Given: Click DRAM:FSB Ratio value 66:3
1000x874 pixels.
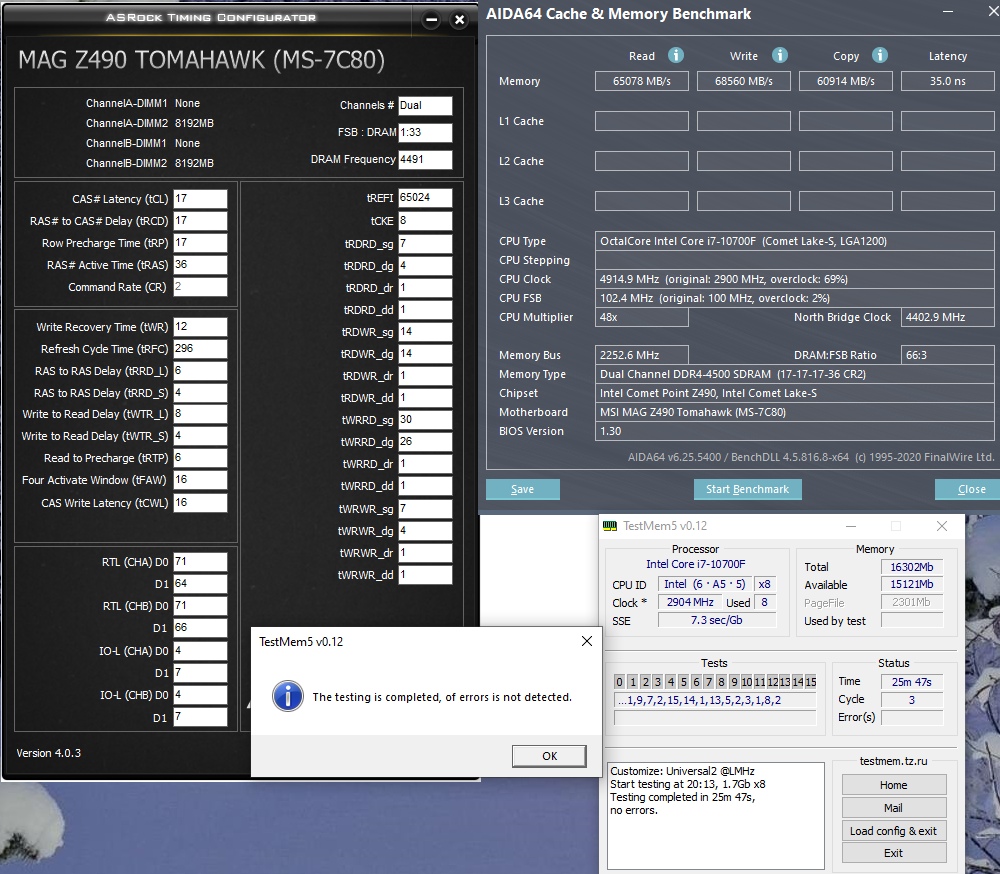Looking at the screenshot, I should [x=948, y=355].
